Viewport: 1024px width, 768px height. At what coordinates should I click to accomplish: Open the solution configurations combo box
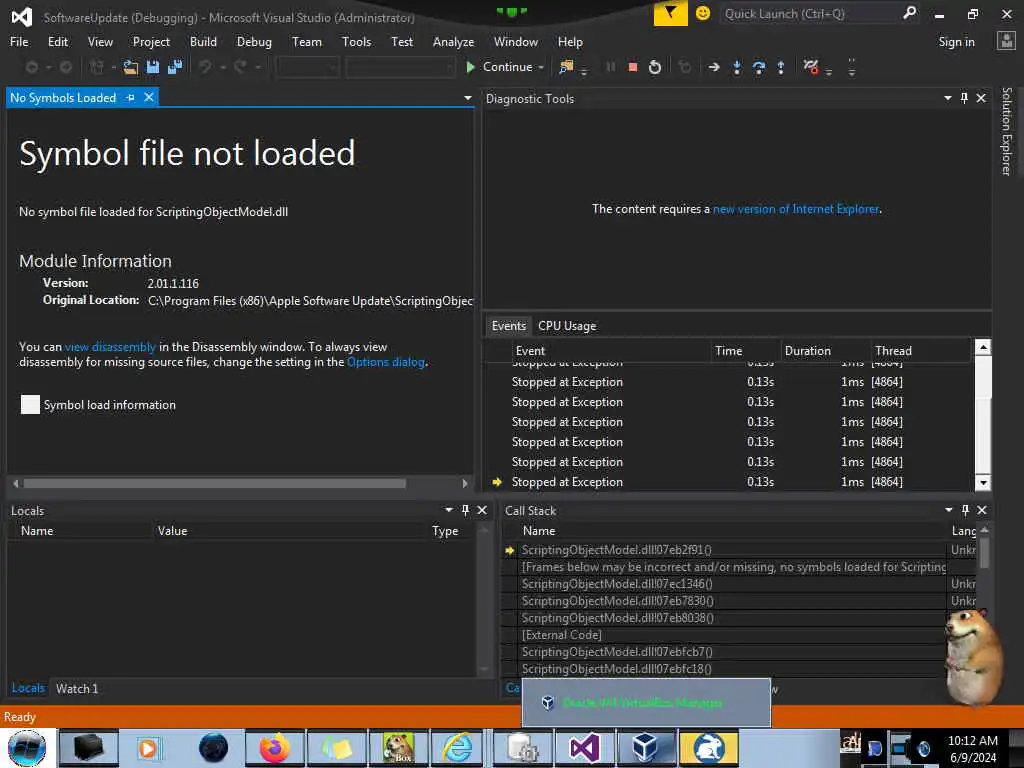tap(307, 67)
